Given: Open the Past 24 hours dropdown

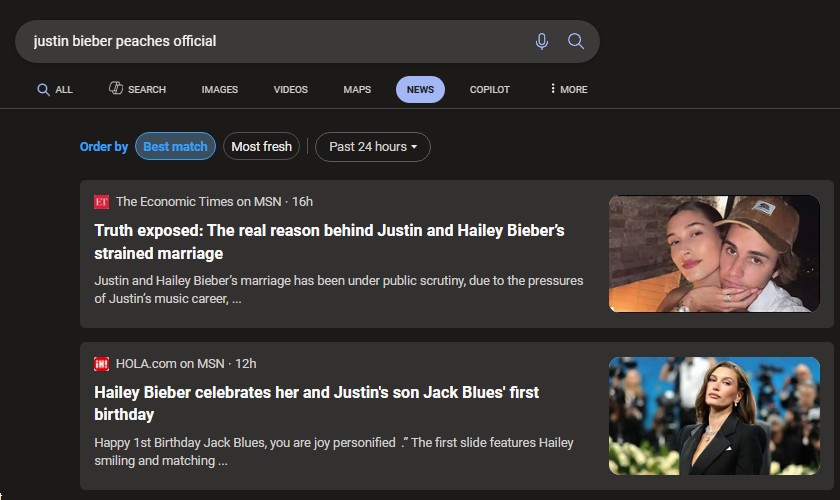Looking at the screenshot, I should 373,147.
